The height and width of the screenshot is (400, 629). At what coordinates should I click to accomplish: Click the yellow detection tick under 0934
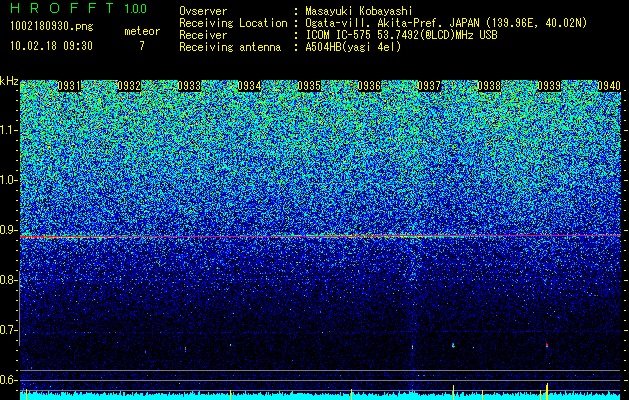pyautogui.click(x=231, y=395)
